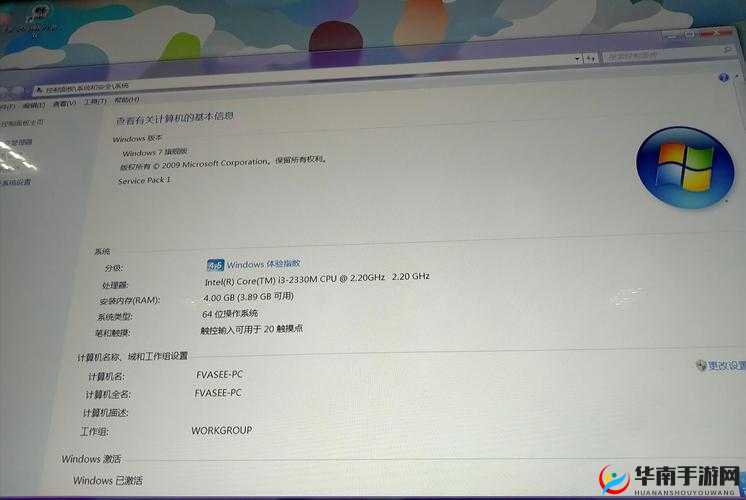Click the '安装内存(RAM):' label

tap(129, 301)
